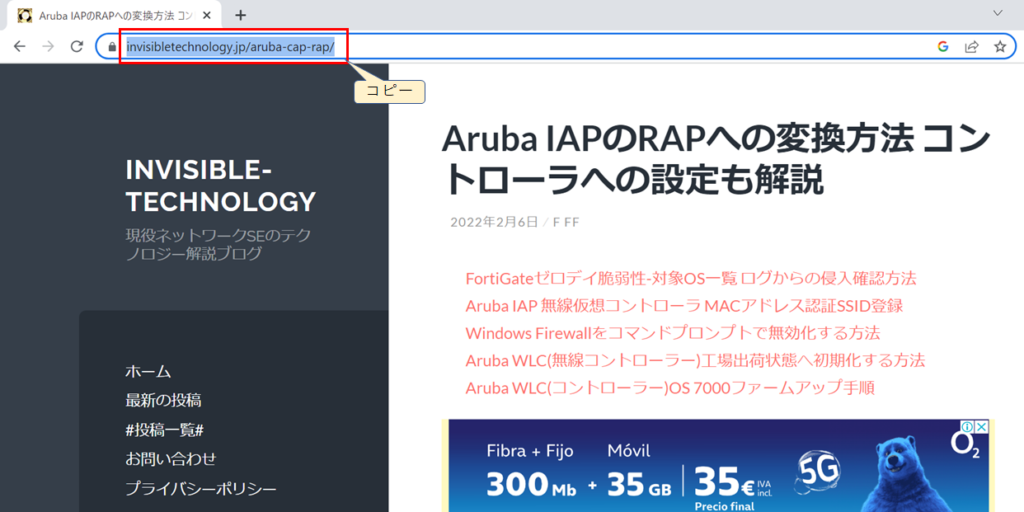Go to ホーム in sidebar menu

coord(148,372)
